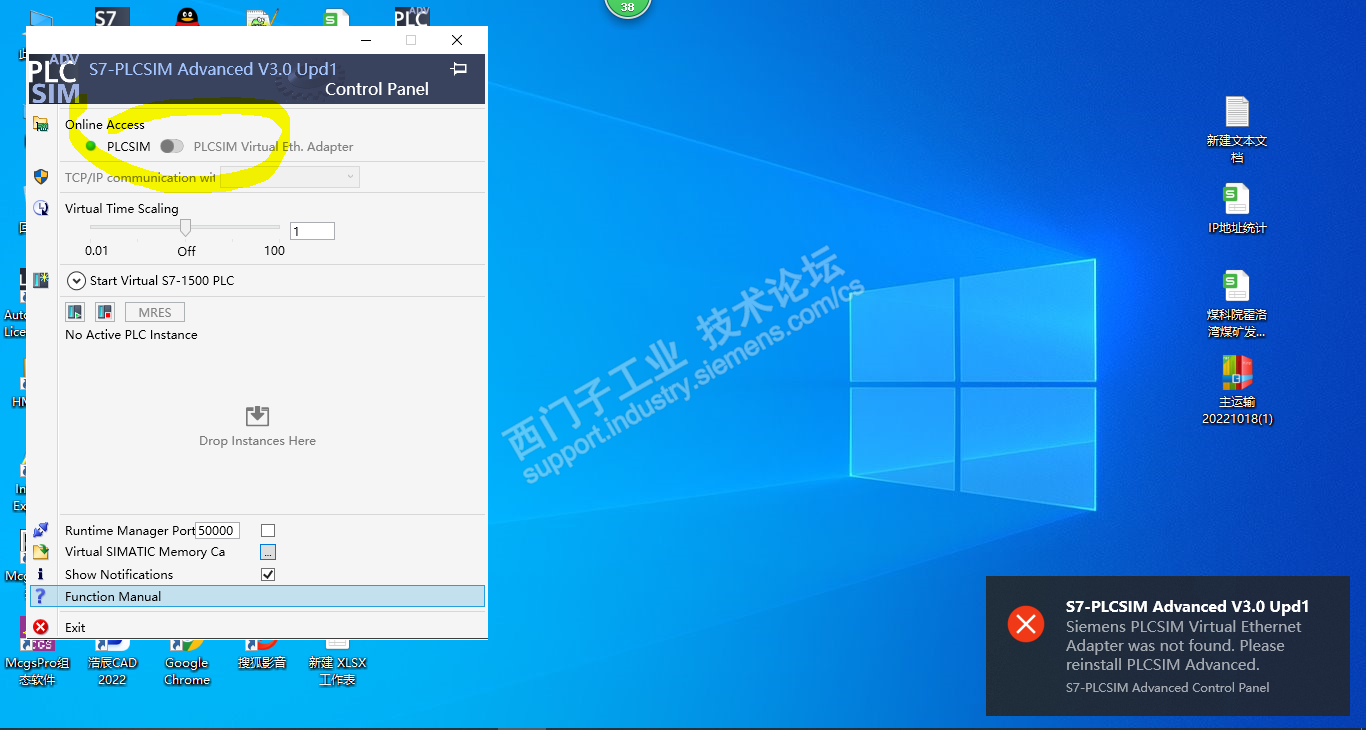This screenshot has height=730, width=1366.
Task: Click the Online Access network card icon
Action: click(41, 124)
